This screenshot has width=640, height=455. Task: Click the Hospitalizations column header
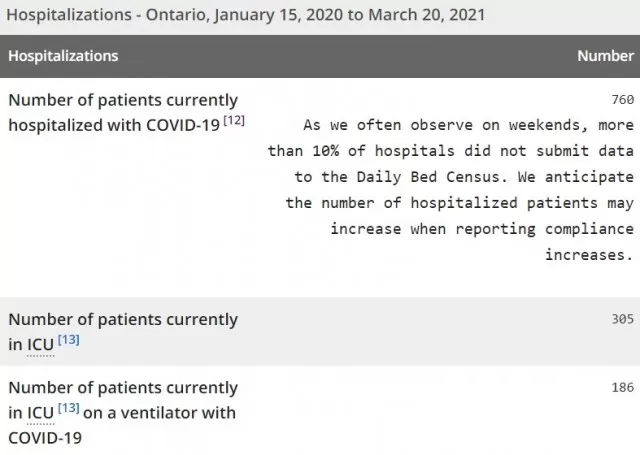click(63, 56)
